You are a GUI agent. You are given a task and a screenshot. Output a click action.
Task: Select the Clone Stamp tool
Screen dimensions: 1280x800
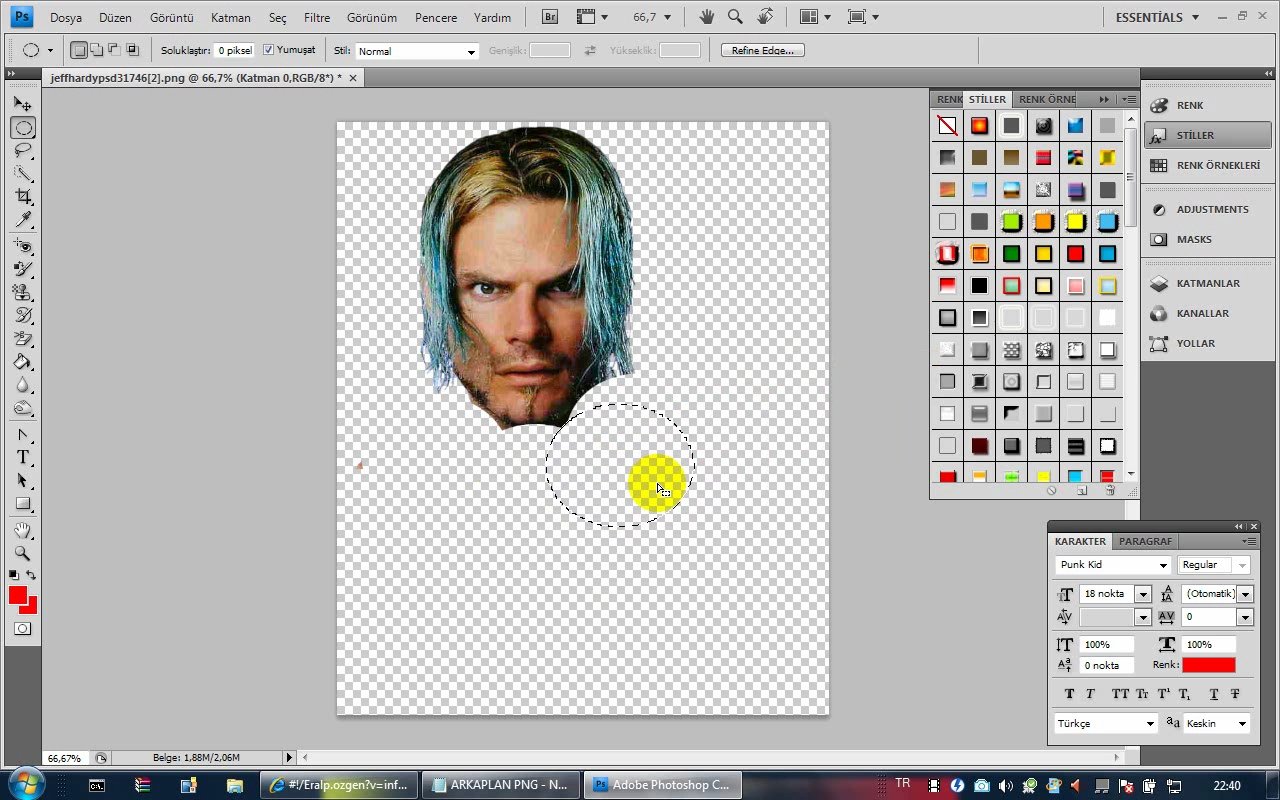23,292
